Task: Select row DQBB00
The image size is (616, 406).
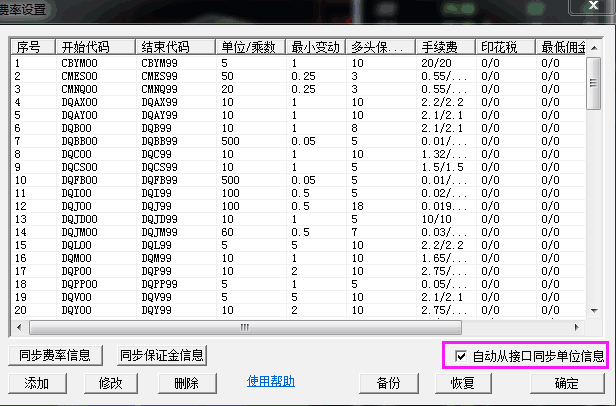Action: (299, 141)
